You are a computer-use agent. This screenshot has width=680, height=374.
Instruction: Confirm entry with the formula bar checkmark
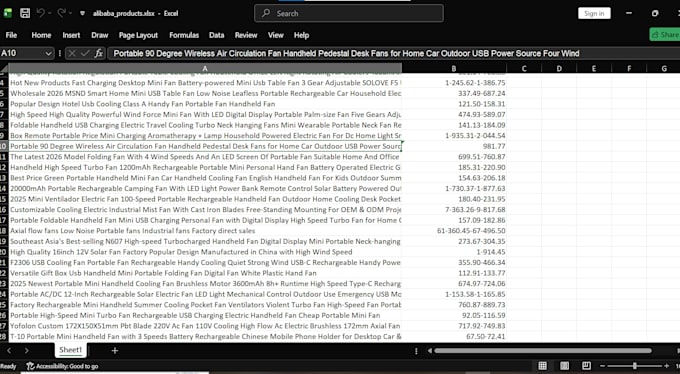pyautogui.click(x=85, y=53)
